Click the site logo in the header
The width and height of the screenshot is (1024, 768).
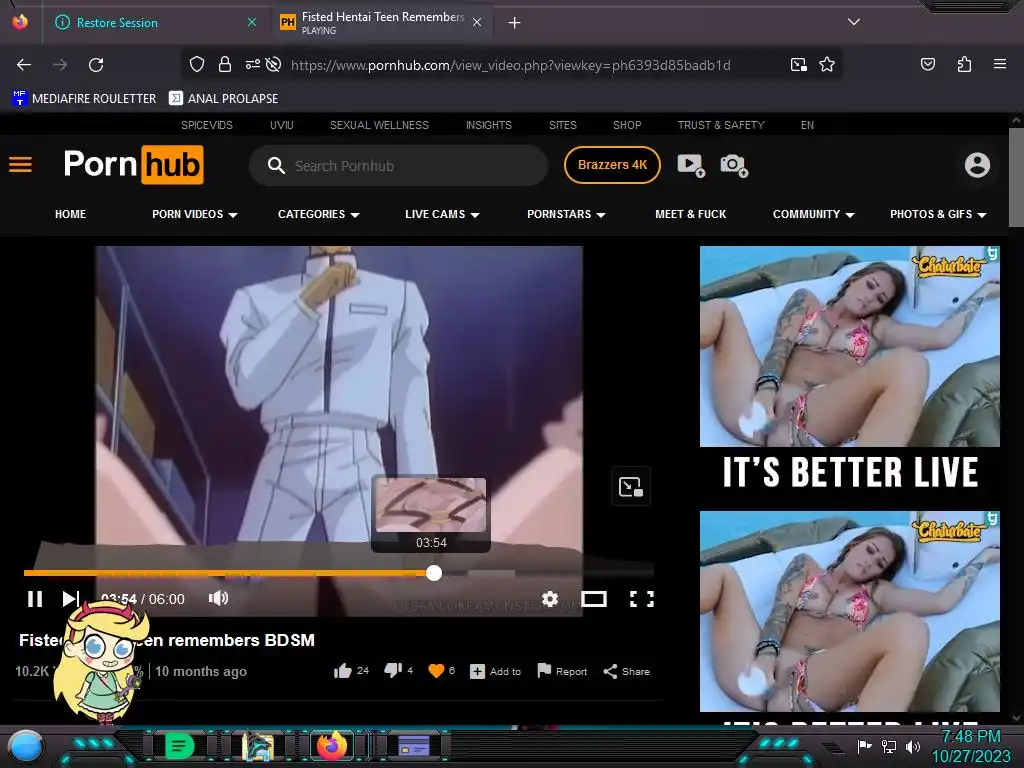[x=134, y=165]
